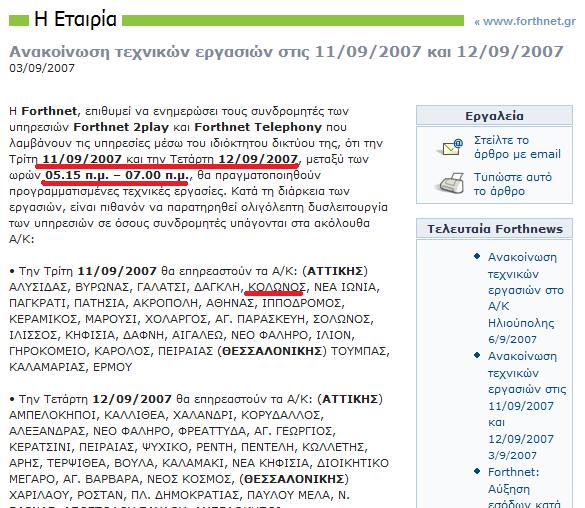Click bold 'ΑΤΤΙΚΗΣ' in the Τετάρτη bullet
Screen dimensions: 585x508
click(350, 399)
